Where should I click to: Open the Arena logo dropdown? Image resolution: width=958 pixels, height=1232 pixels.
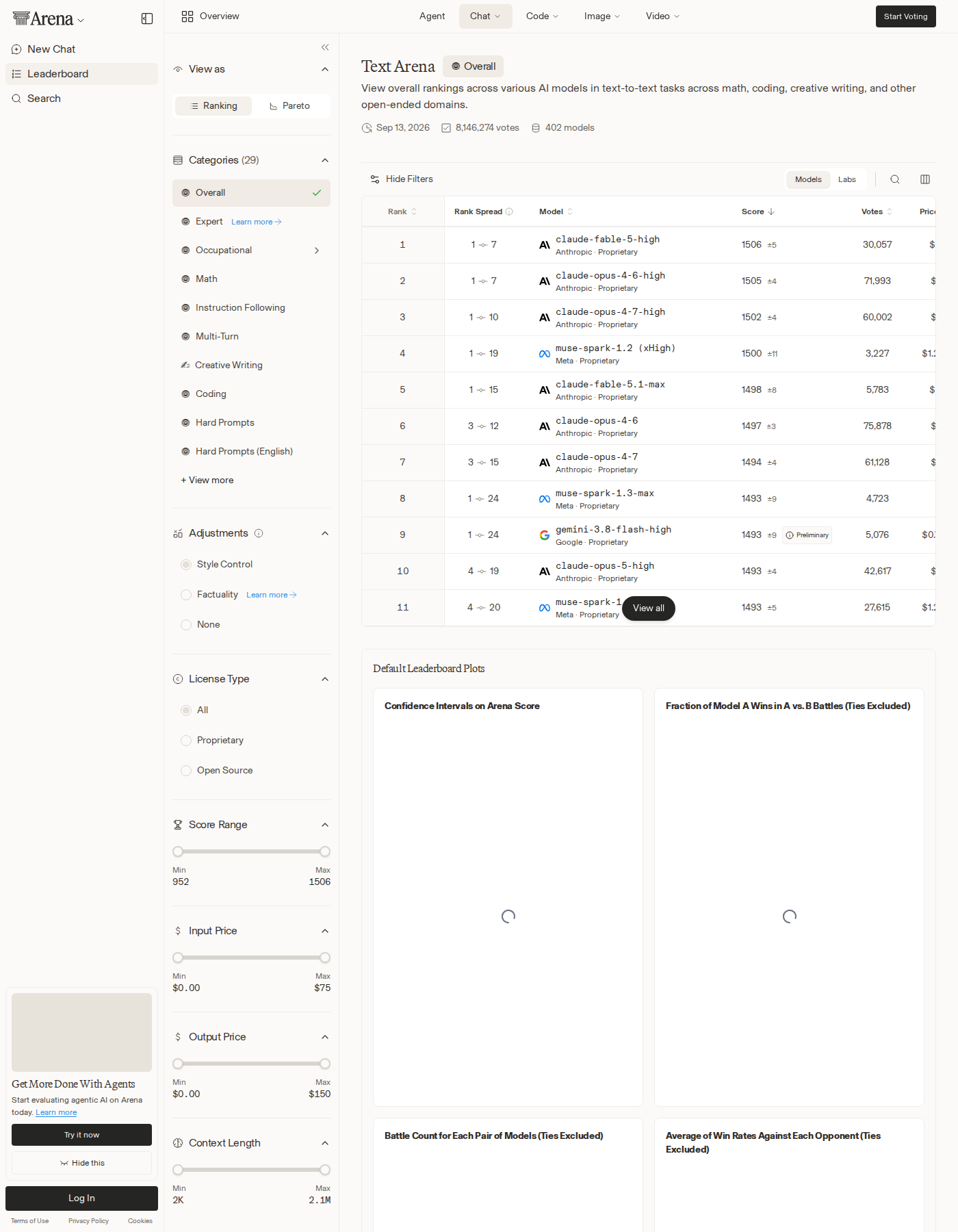coord(81,21)
